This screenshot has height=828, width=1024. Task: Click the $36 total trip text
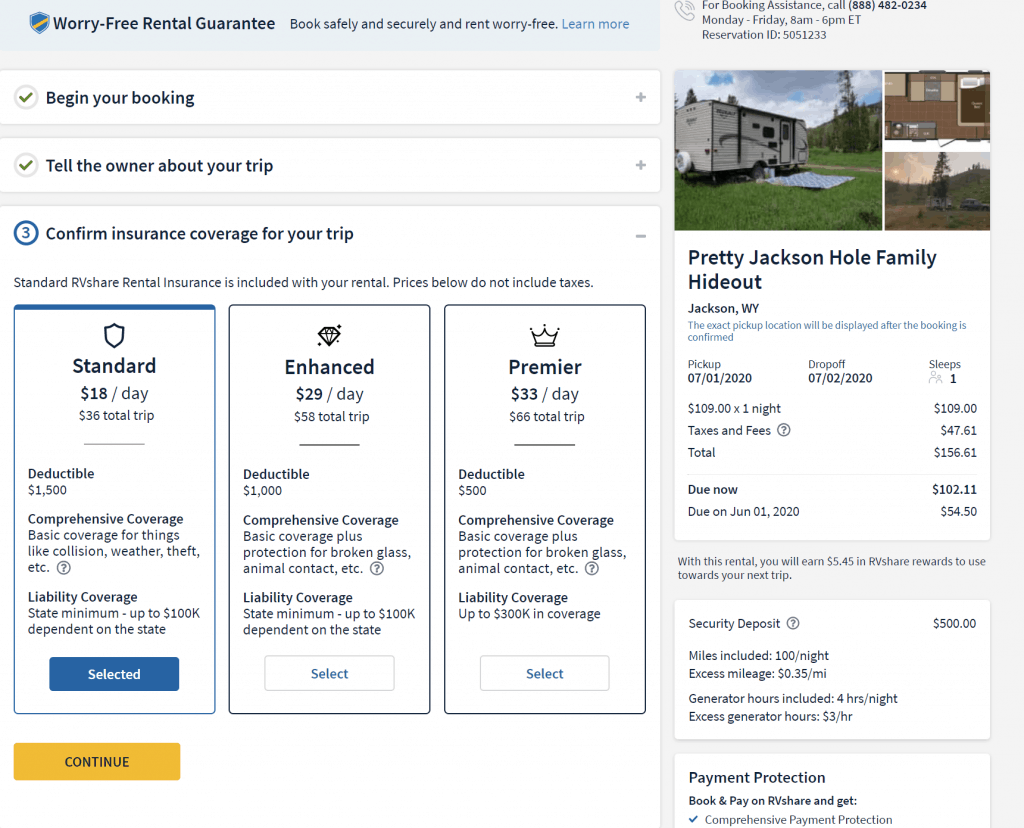click(116, 415)
